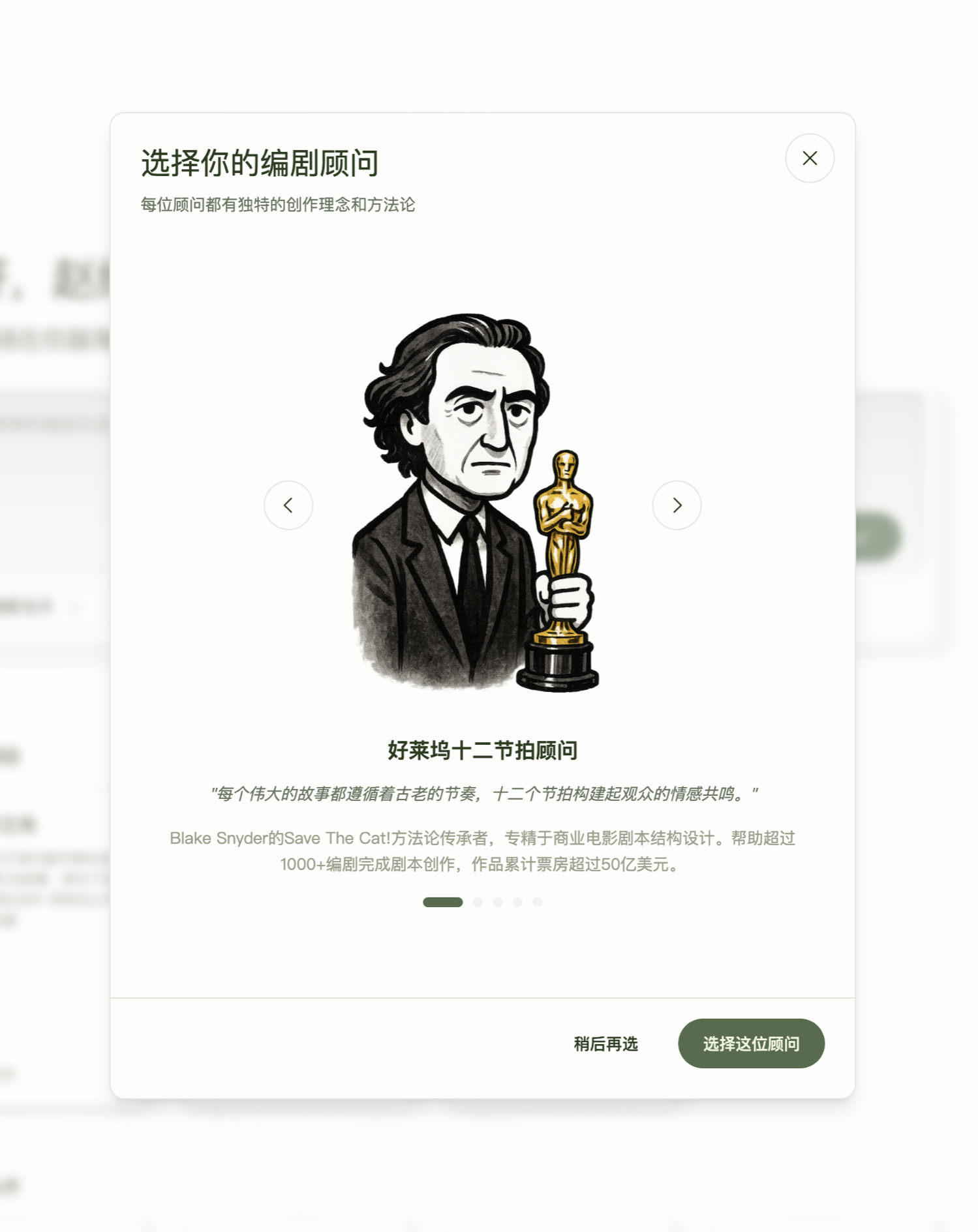Go to the previous advisor with left chevron
The height and width of the screenshot is (1232, 978).
[288, 505]
